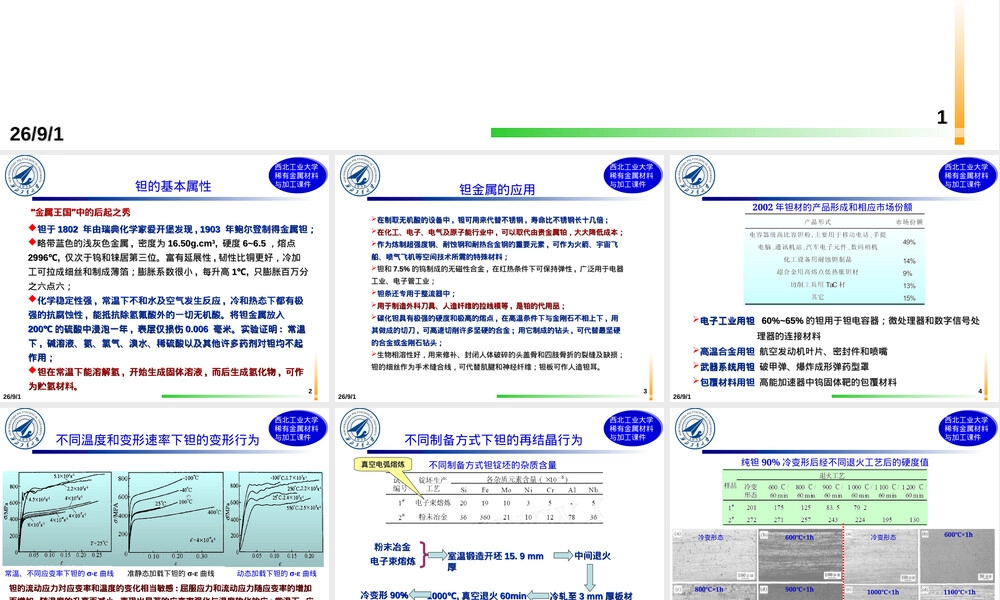Click the university logo on the 2002年钽材 market share slide

pyautogui.click(x=695, y=176)
